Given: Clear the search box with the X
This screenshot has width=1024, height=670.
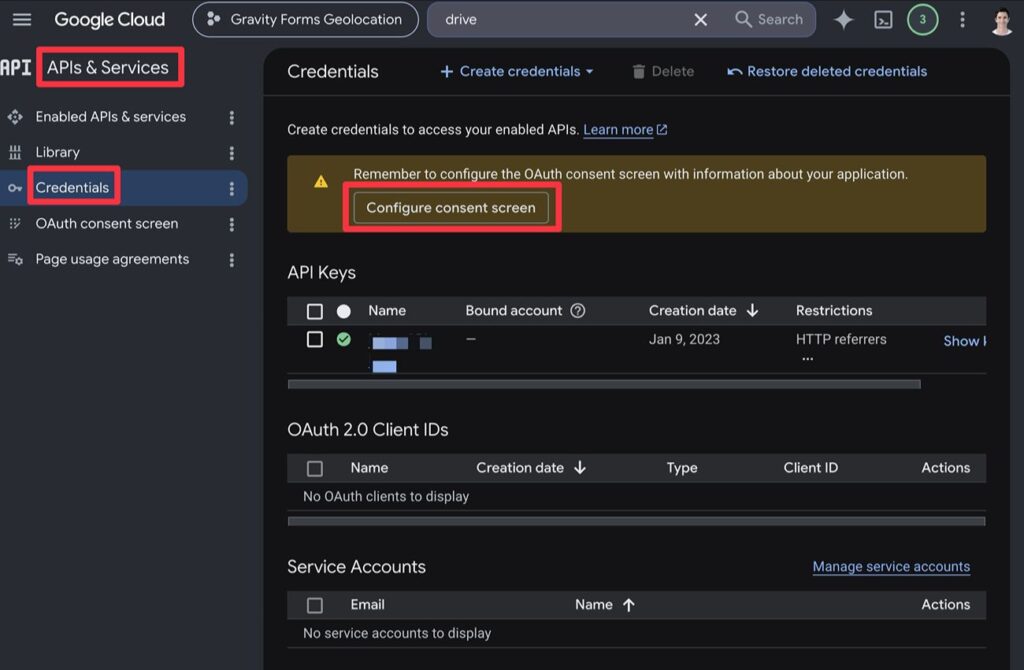Looking at the screenshot, I should [700, 20].
